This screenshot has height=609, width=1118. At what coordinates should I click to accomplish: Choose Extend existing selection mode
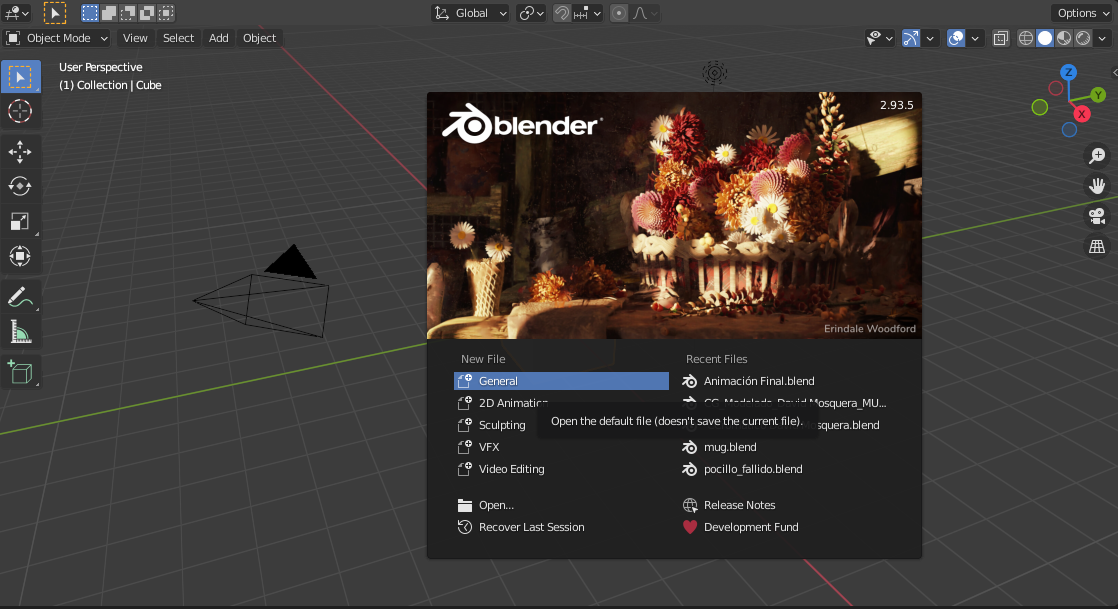pos(109,13)
